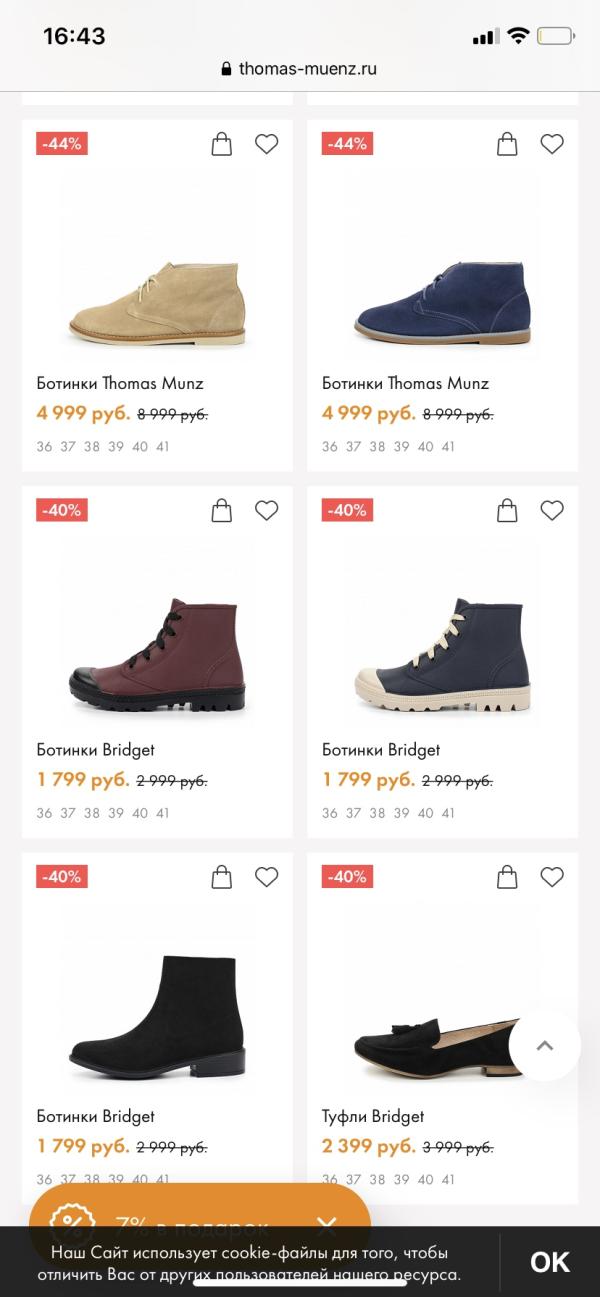Tap the percent gift promo icon
Viewport: 600px width, 1297px height.
click(x=72, y=1222)
